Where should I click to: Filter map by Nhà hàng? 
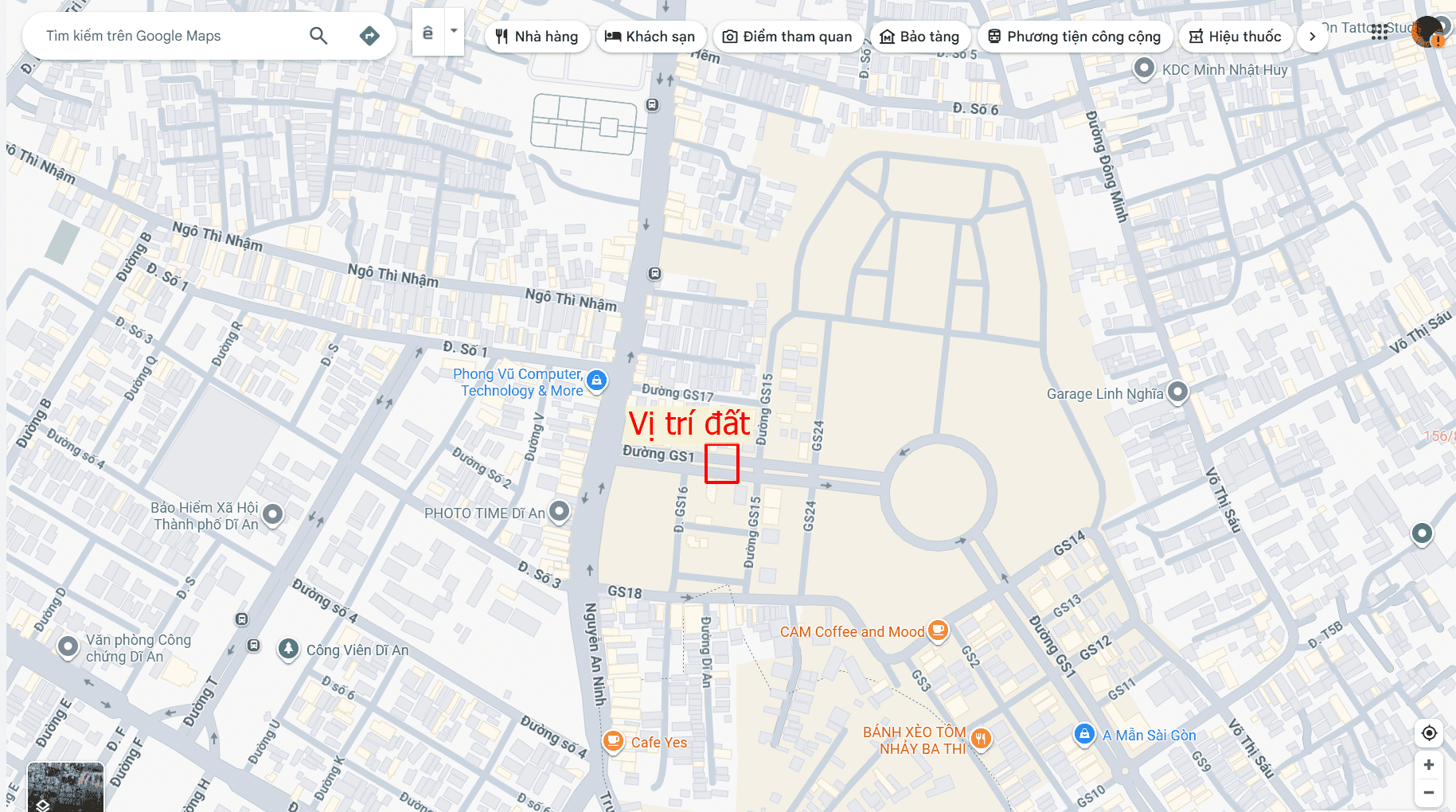pos(537,37)
